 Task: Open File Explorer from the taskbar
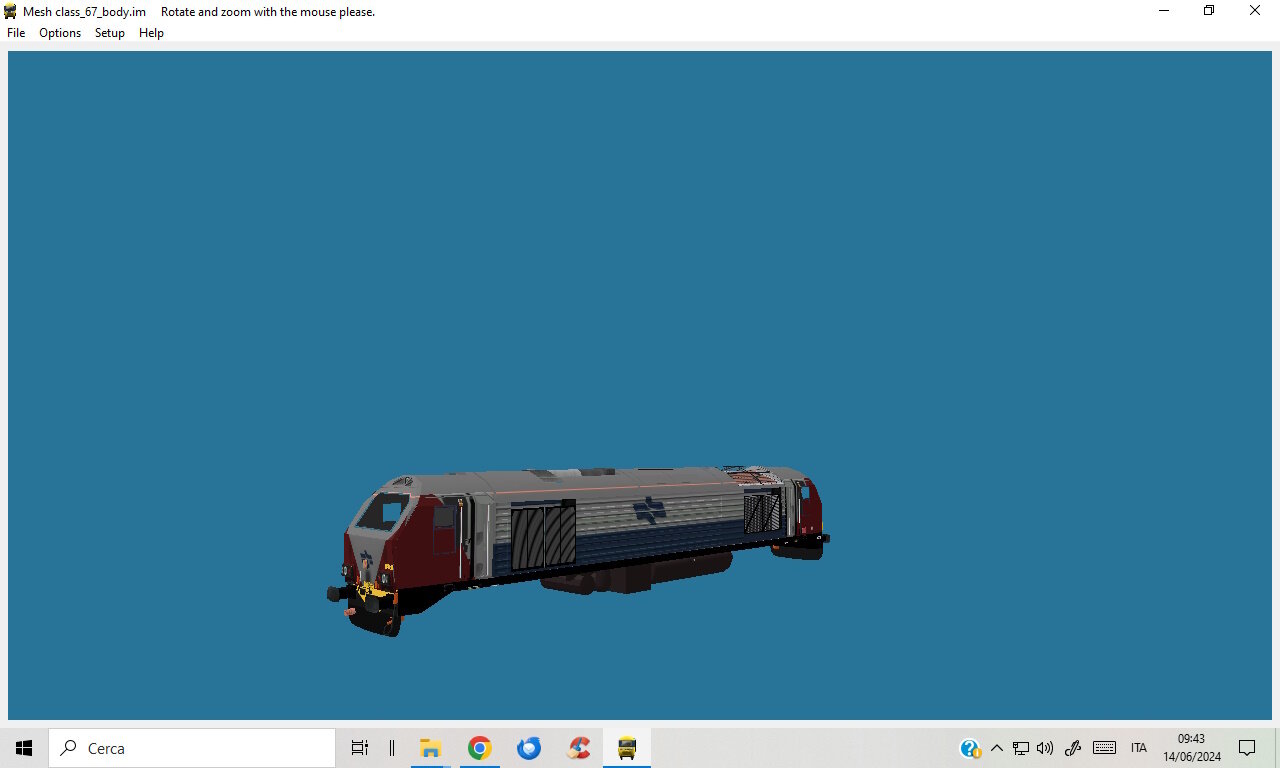[431, 748]
